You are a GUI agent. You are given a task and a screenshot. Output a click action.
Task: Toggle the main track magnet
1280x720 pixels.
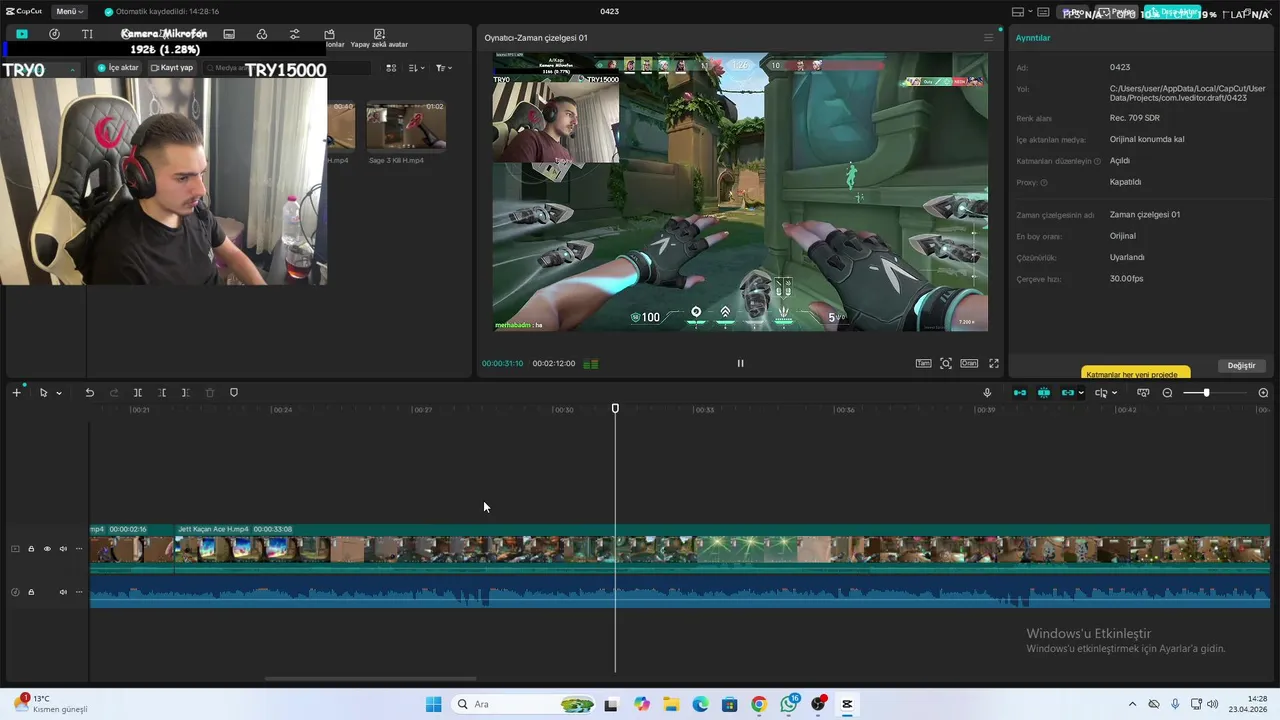1020,393
